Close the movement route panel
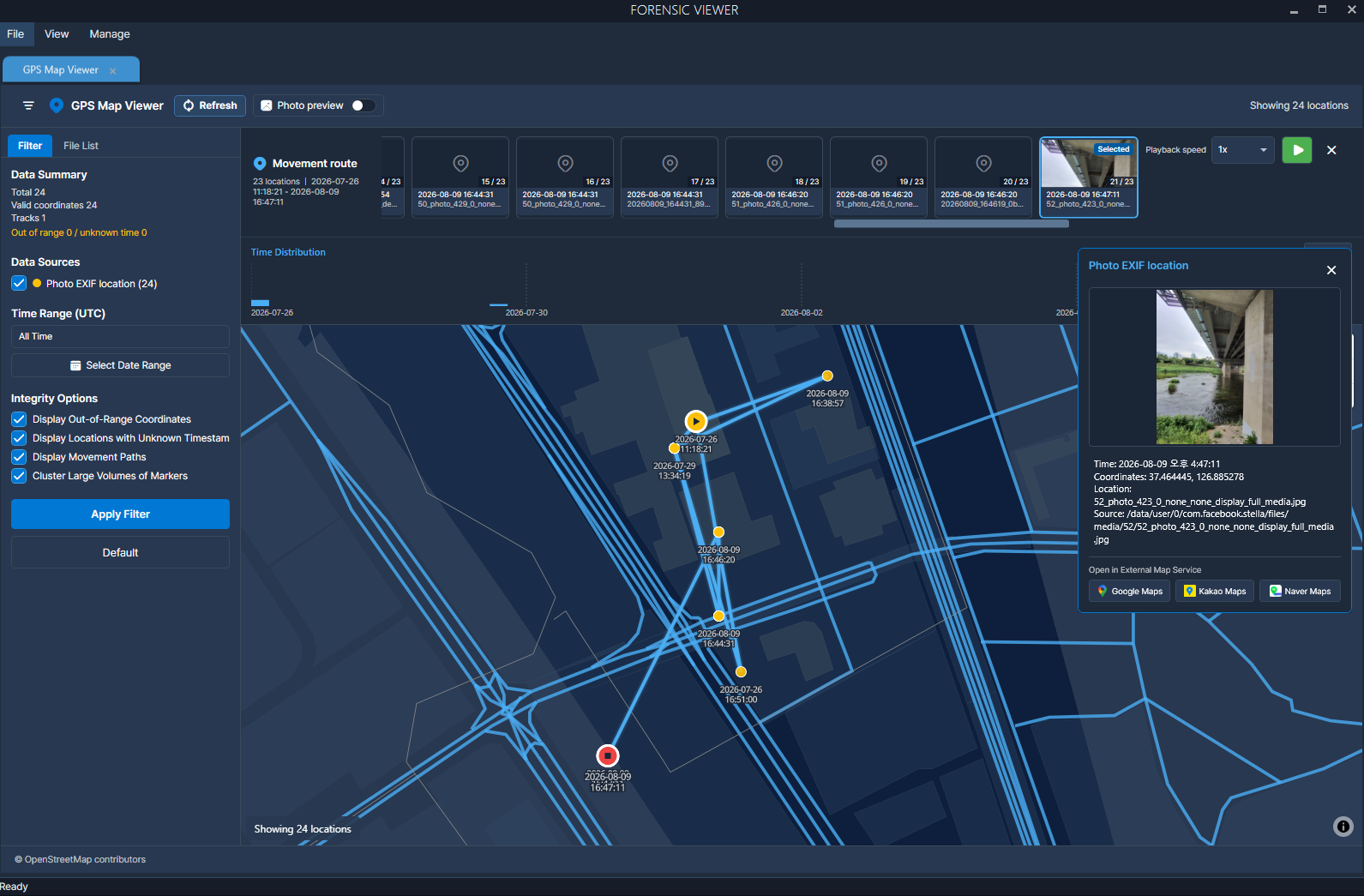 point(1331,150)
